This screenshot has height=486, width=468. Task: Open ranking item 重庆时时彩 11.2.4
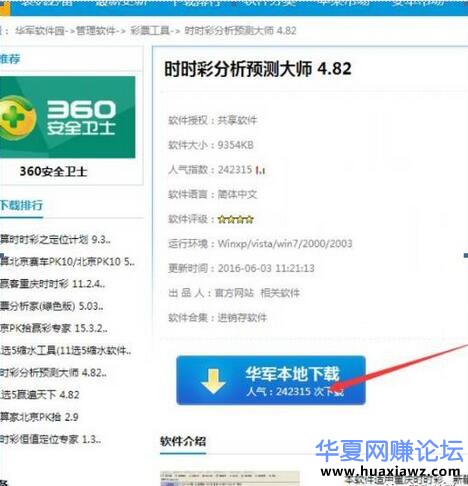[x=52, y=284]
